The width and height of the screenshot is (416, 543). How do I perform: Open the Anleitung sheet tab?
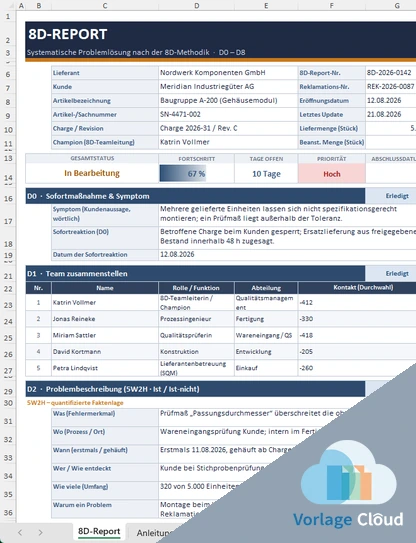click(x=154, y=533)
